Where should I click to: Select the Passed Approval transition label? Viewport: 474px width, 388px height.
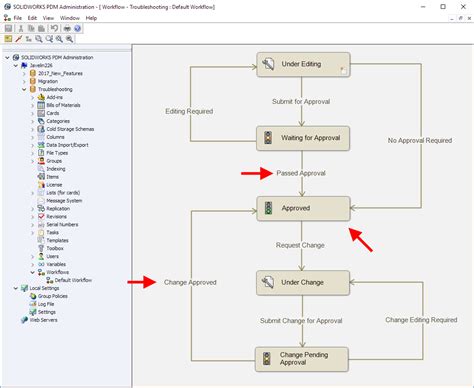coord(301,173)
